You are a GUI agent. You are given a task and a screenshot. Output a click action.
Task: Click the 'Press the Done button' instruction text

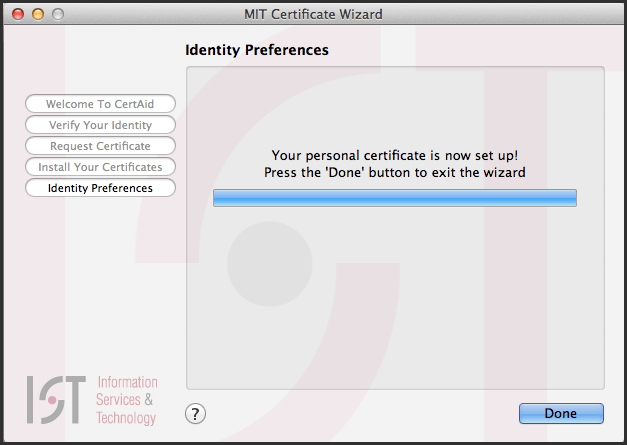[395, 172]
